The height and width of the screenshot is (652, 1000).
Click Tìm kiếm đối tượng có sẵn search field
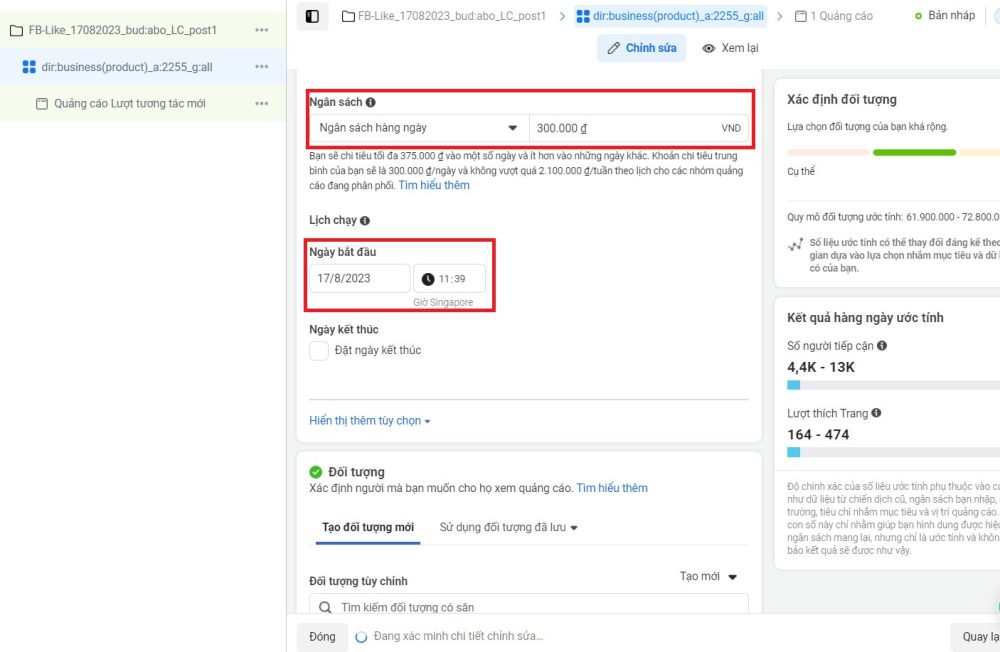coord(529,606)
